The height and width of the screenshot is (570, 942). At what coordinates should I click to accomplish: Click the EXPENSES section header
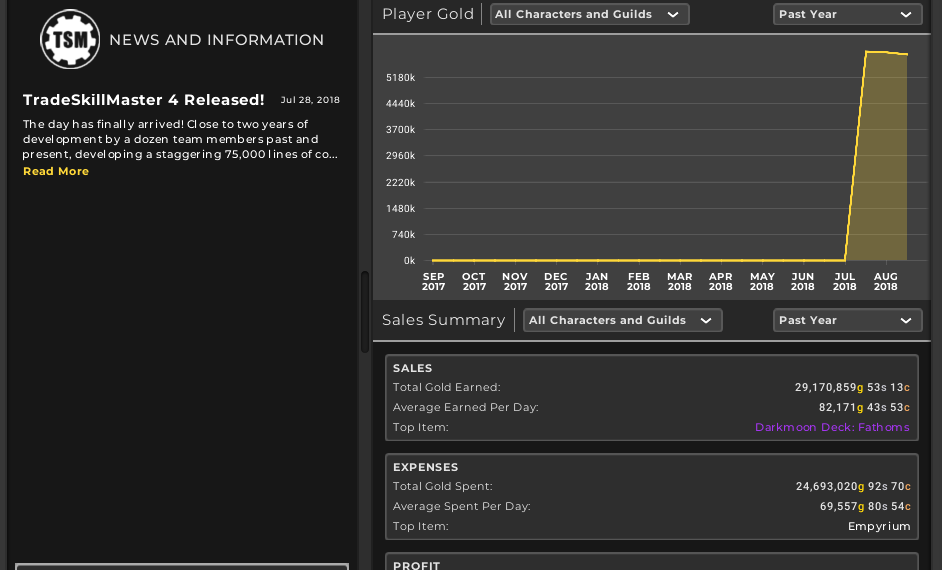(x=425, y=467)
